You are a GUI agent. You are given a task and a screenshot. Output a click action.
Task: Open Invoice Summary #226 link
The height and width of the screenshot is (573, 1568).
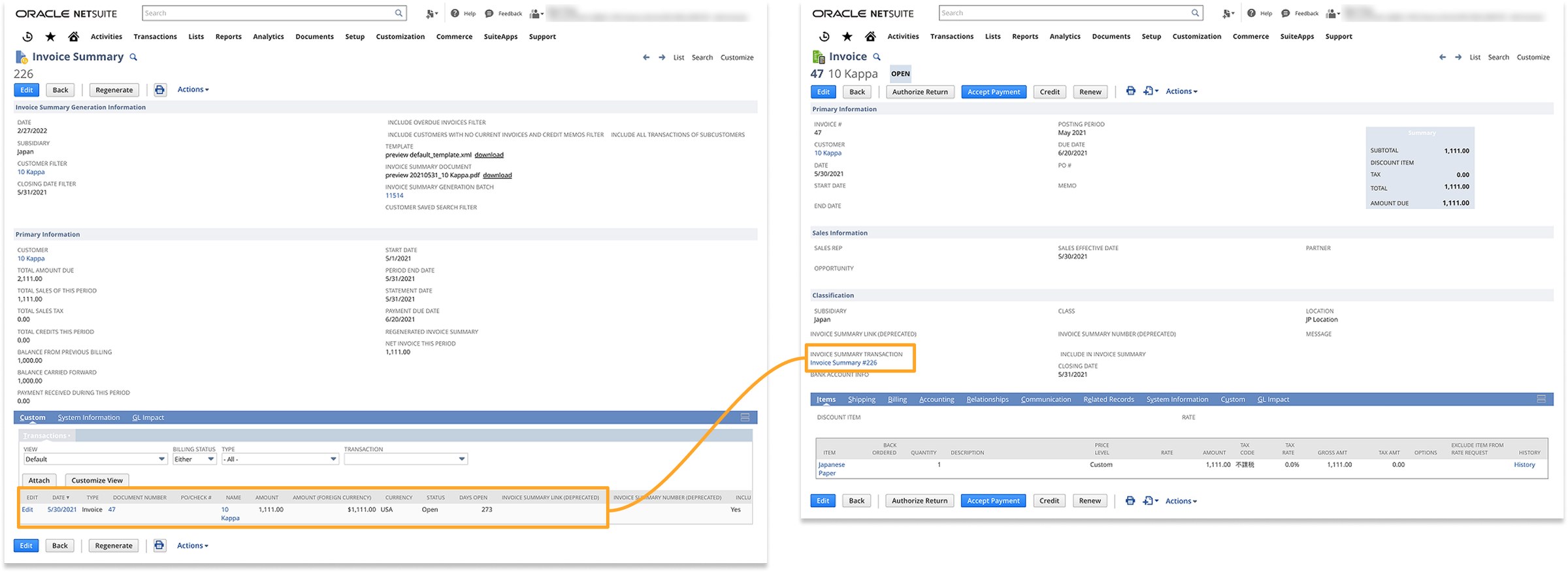(843, 363)
